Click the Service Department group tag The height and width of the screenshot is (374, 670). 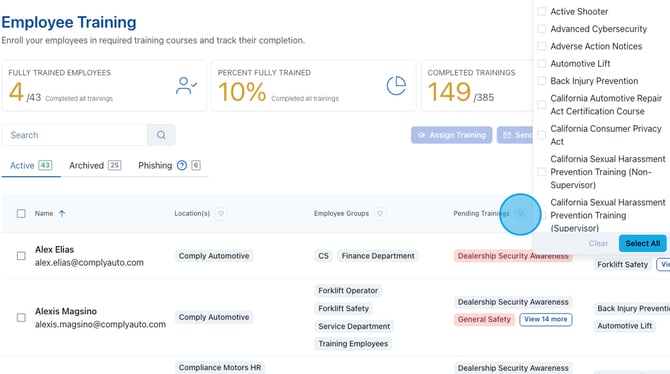coord(354,326)
